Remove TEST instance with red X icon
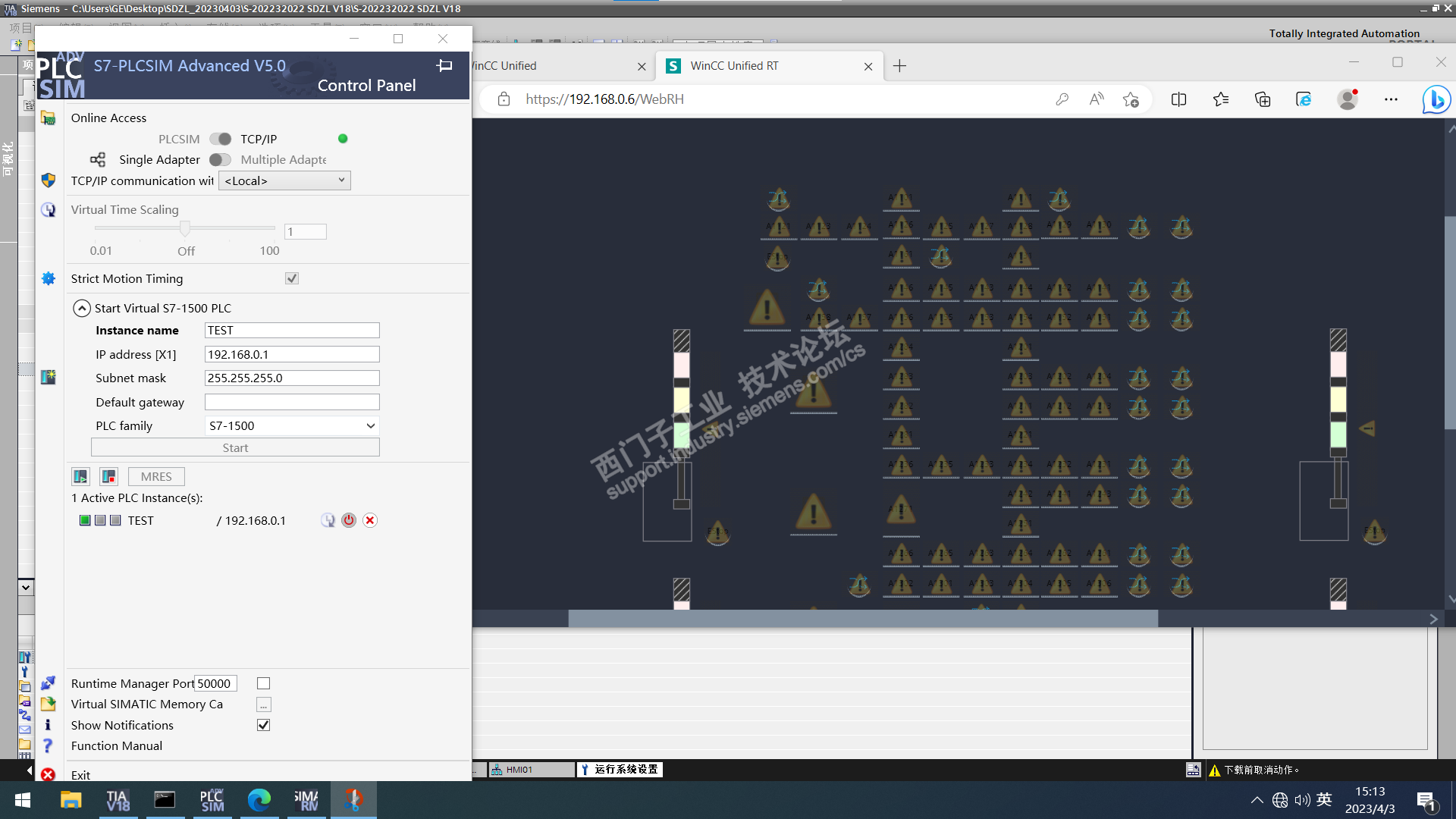The image size is (1456, 819). point(370,520)
